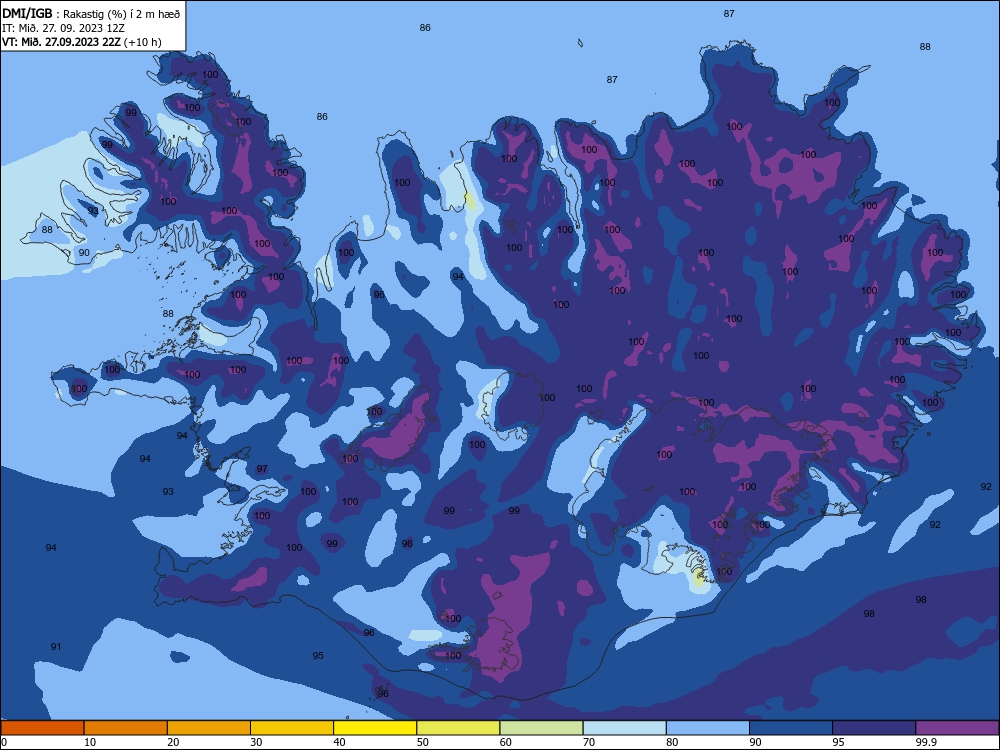Select the amber 20–30 legend swatch
This screenshot has width=1000, height=750.
tap(209, 728)
